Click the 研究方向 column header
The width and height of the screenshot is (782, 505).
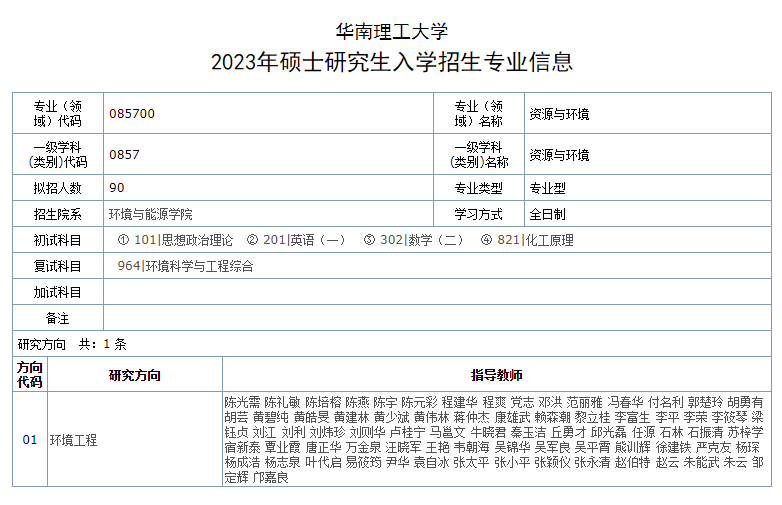pyautogui.click(x=135, y=375)
